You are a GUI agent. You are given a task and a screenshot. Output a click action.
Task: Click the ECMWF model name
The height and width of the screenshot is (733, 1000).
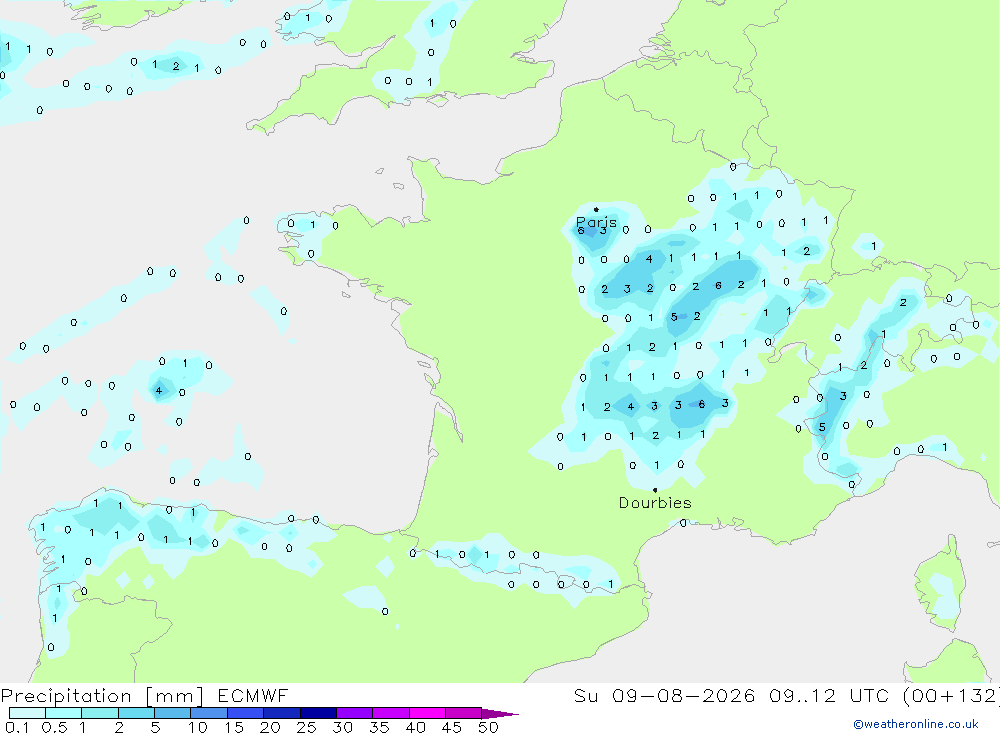(x=253, y=695)
